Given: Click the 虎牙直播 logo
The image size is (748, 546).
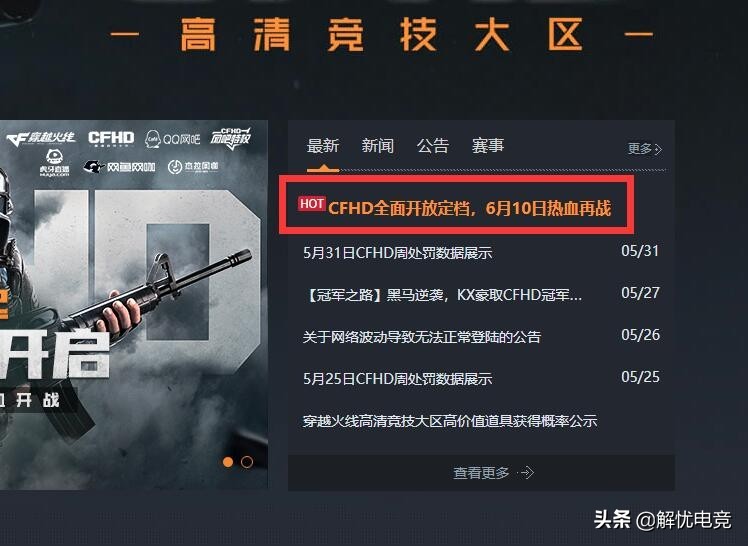Looking at the screenshot, I should pos(54,163).
